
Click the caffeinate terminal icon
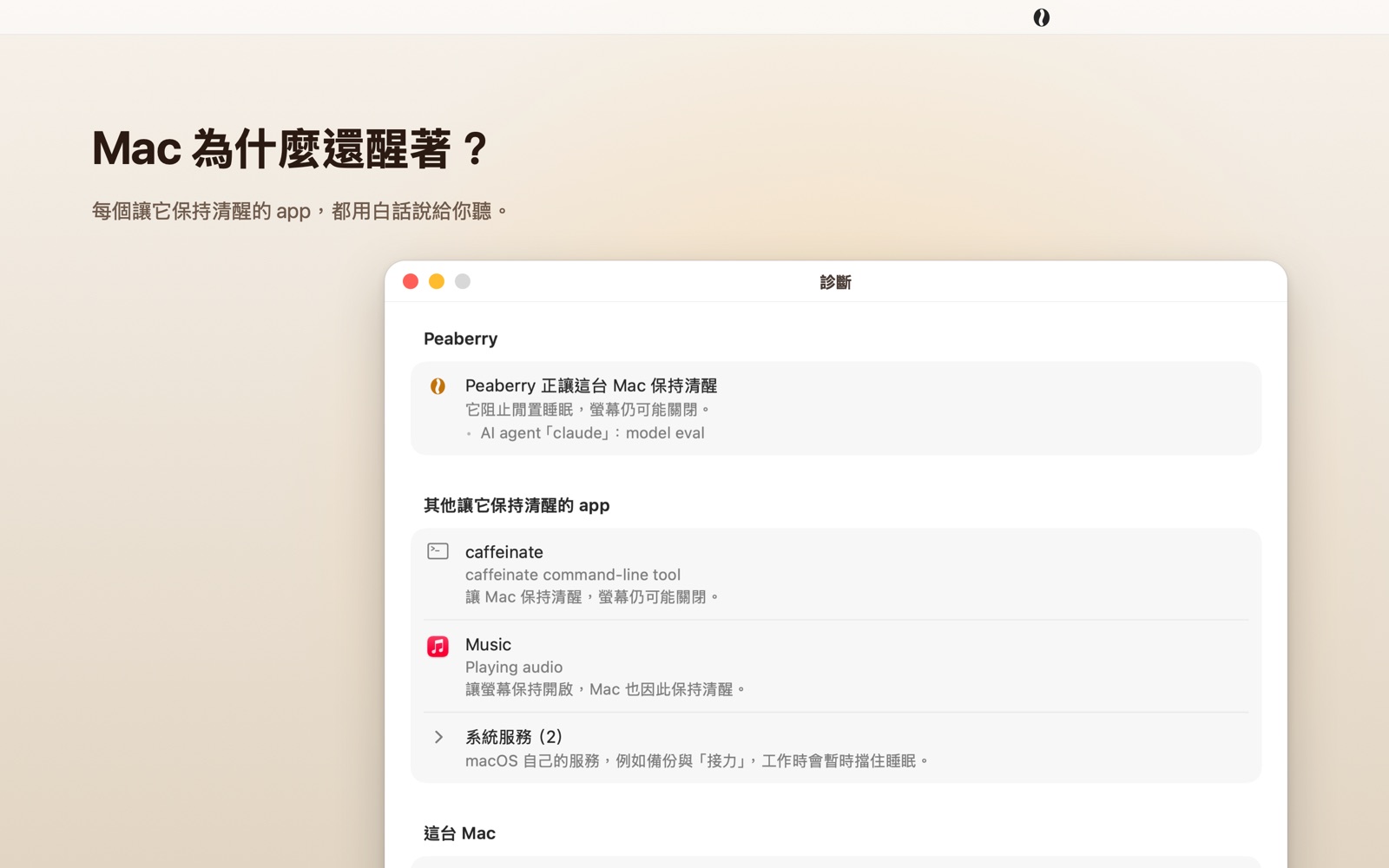438,551
